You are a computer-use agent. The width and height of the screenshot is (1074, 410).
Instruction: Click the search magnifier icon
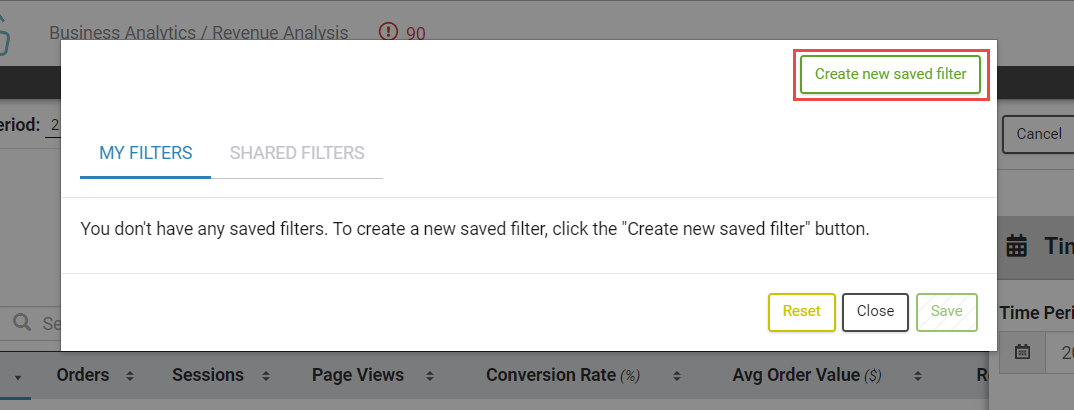click(22, 322)
